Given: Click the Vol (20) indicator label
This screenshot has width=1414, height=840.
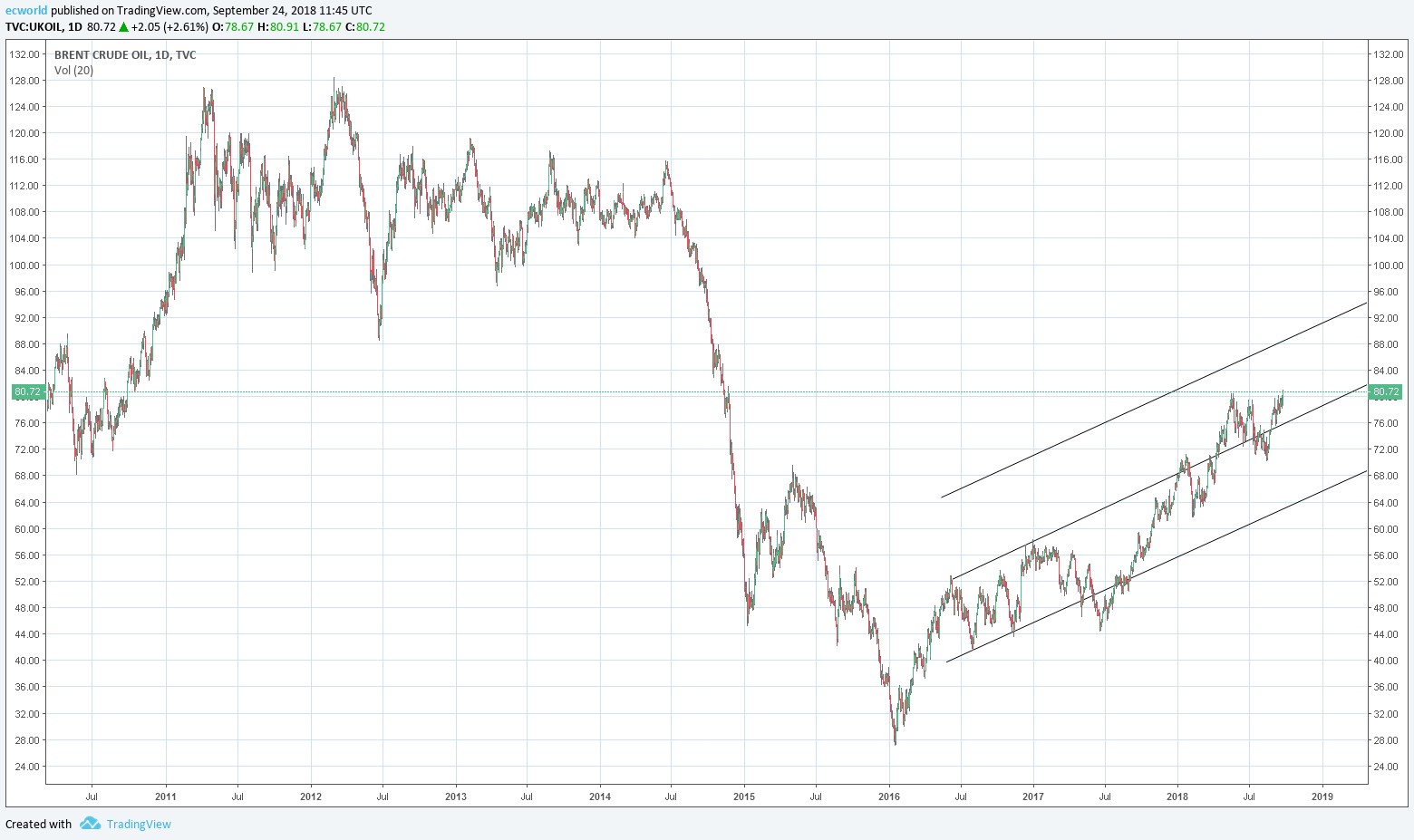Looking at the screenshot, I should pos(73,71).
